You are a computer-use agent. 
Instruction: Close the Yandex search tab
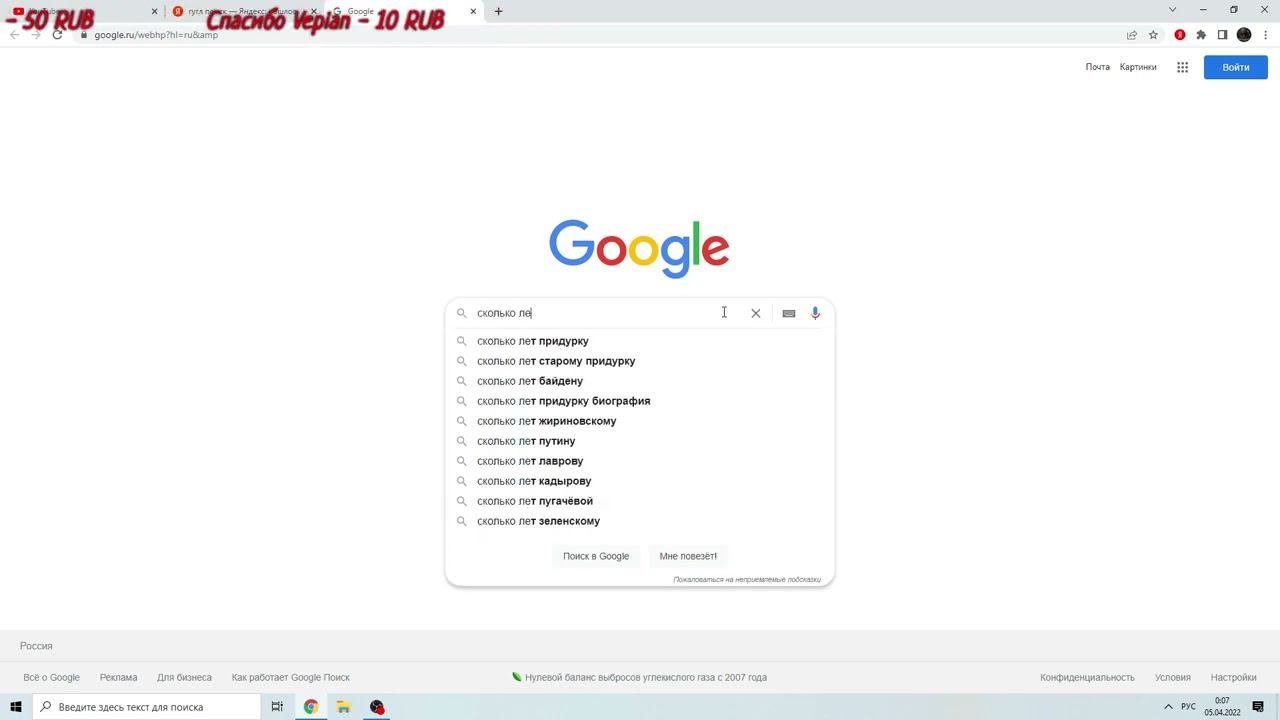[314, 11]
